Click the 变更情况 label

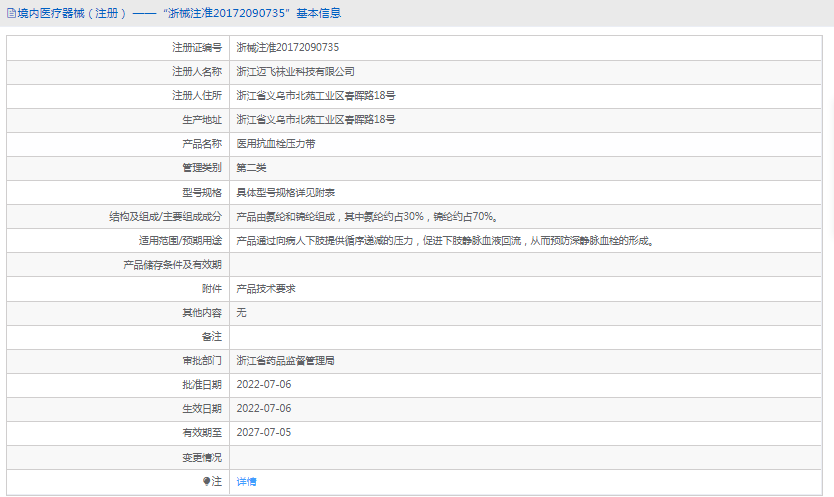(x=202, y=457)
